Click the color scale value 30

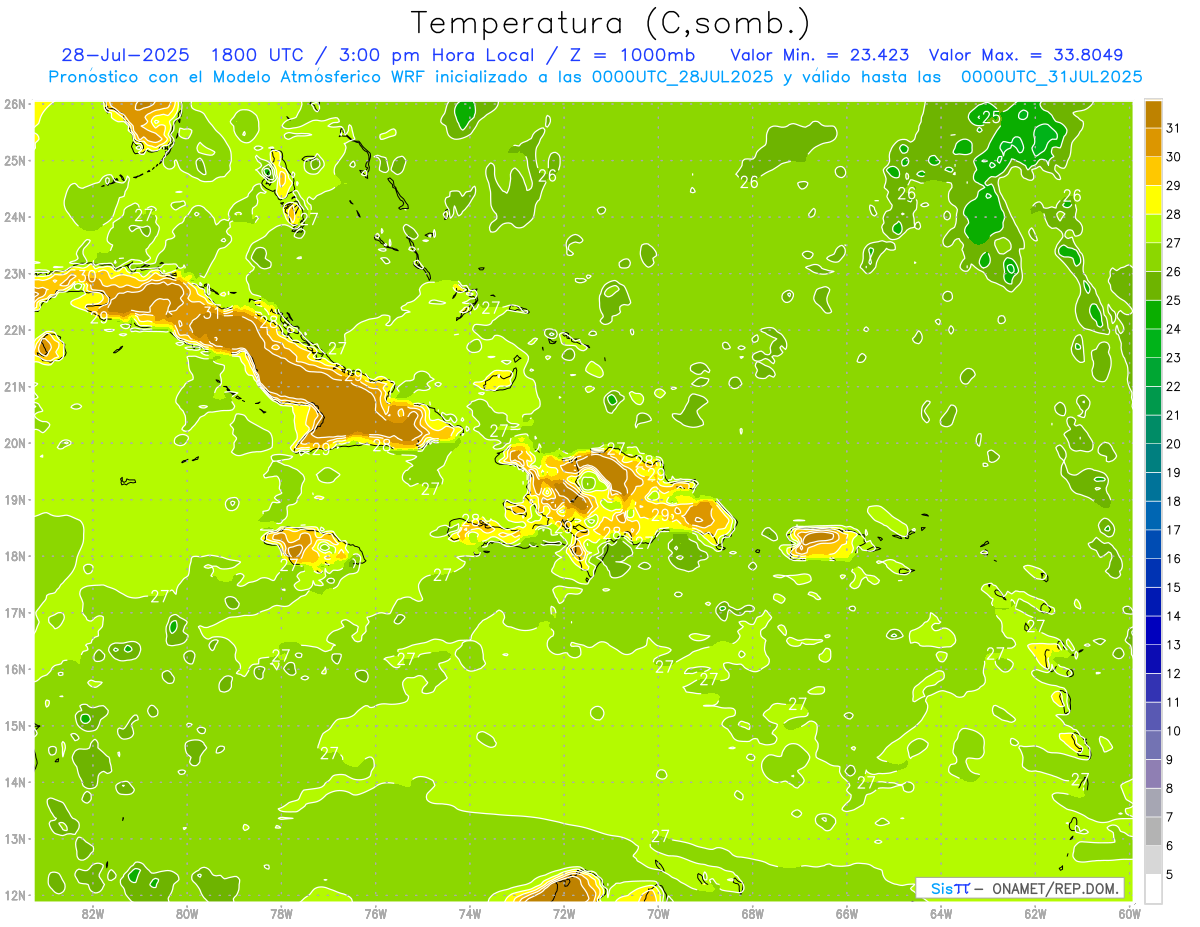[1173, 157]
